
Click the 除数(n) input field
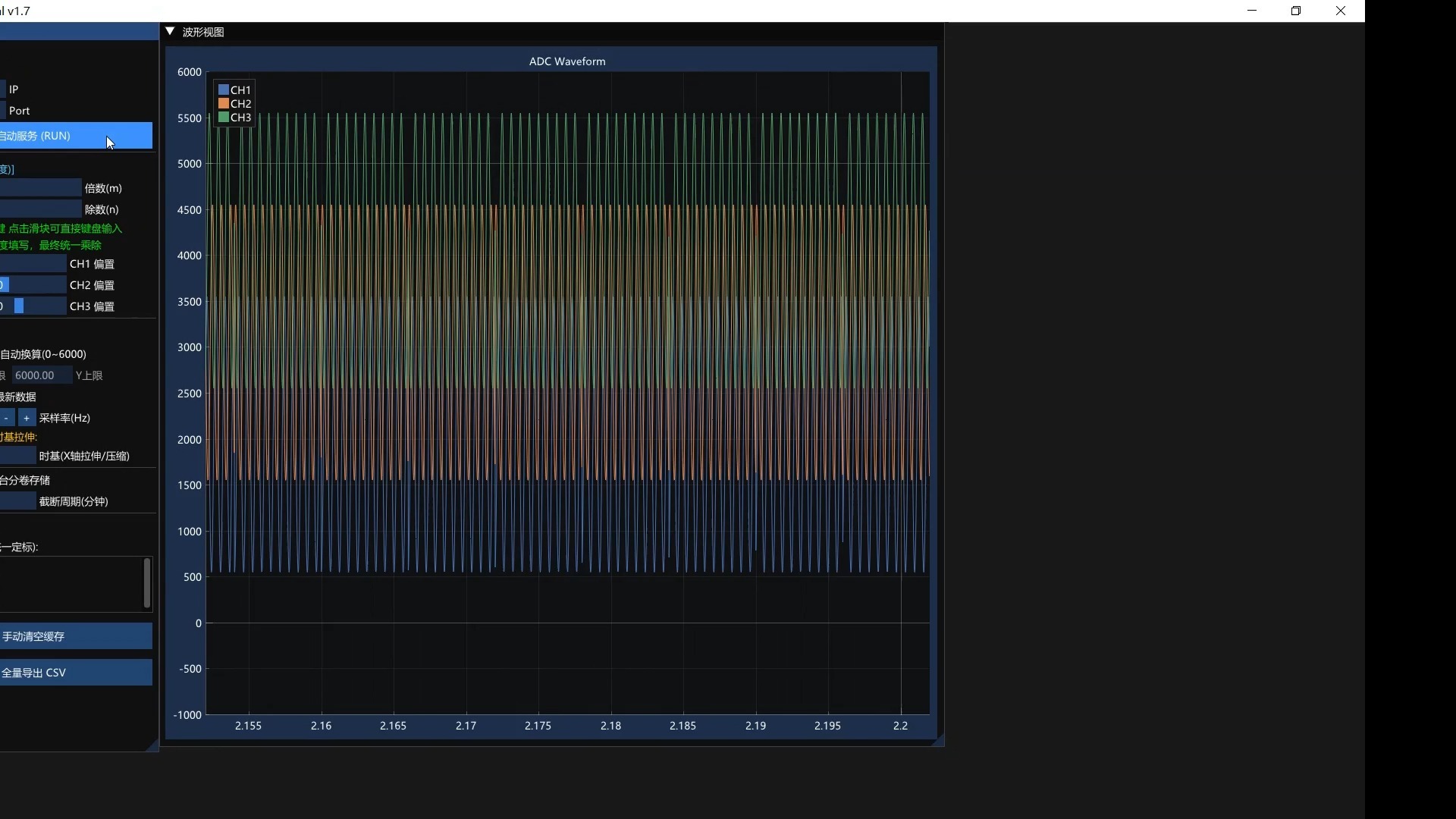point(40,209)
